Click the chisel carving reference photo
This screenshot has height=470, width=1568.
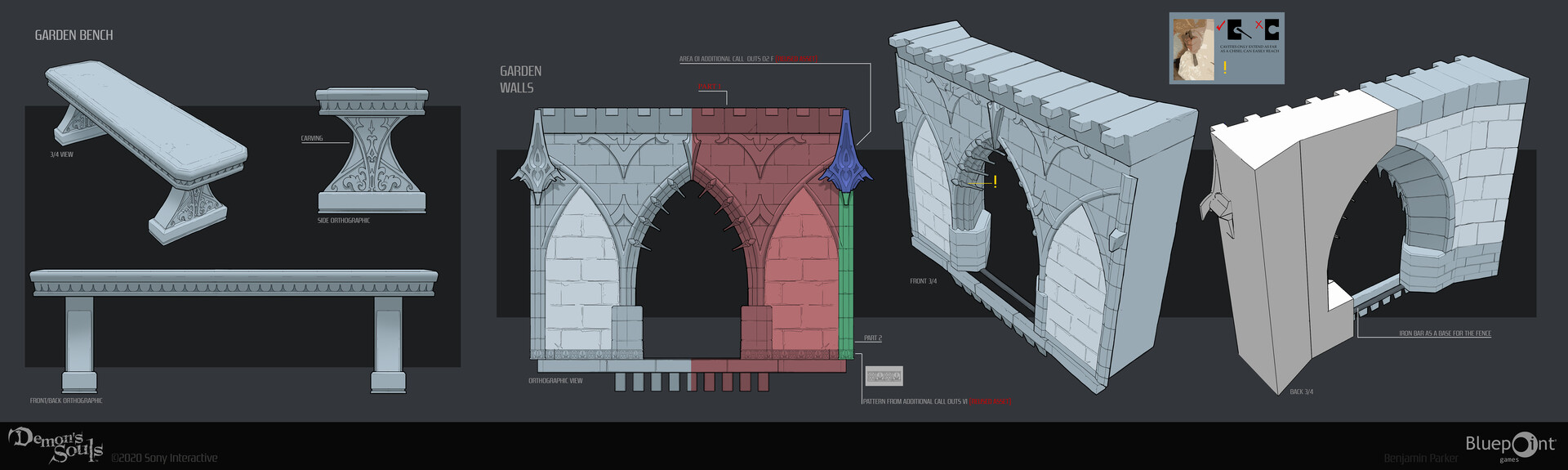tap(1194, 49)
